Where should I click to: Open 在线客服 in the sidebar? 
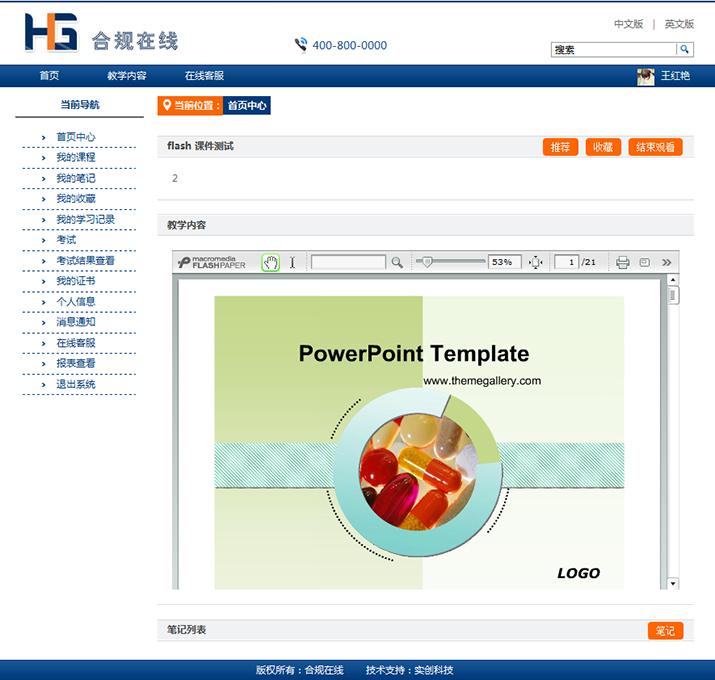tap(76, 343)
